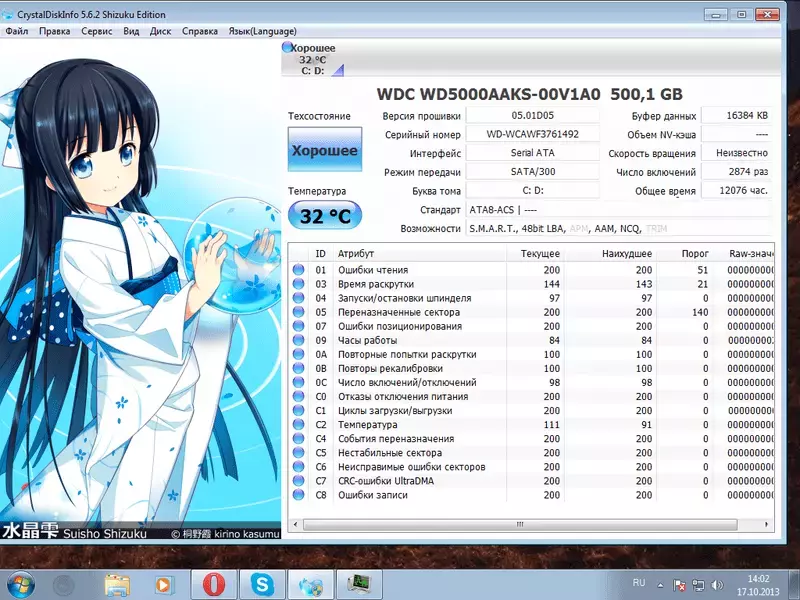Click the SATA/300 transfer mode field
This screenshot has width=800, height=600.
click(533, 172)
